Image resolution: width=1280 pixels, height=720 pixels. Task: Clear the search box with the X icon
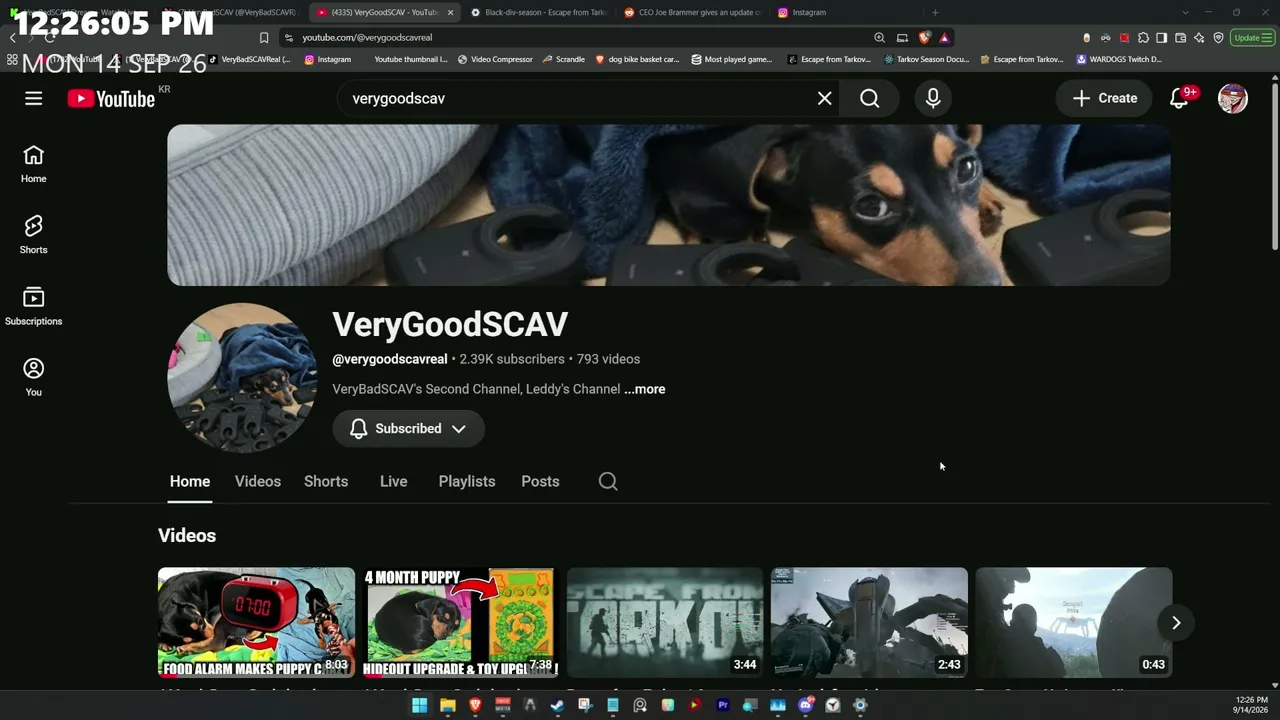[824, 98]
